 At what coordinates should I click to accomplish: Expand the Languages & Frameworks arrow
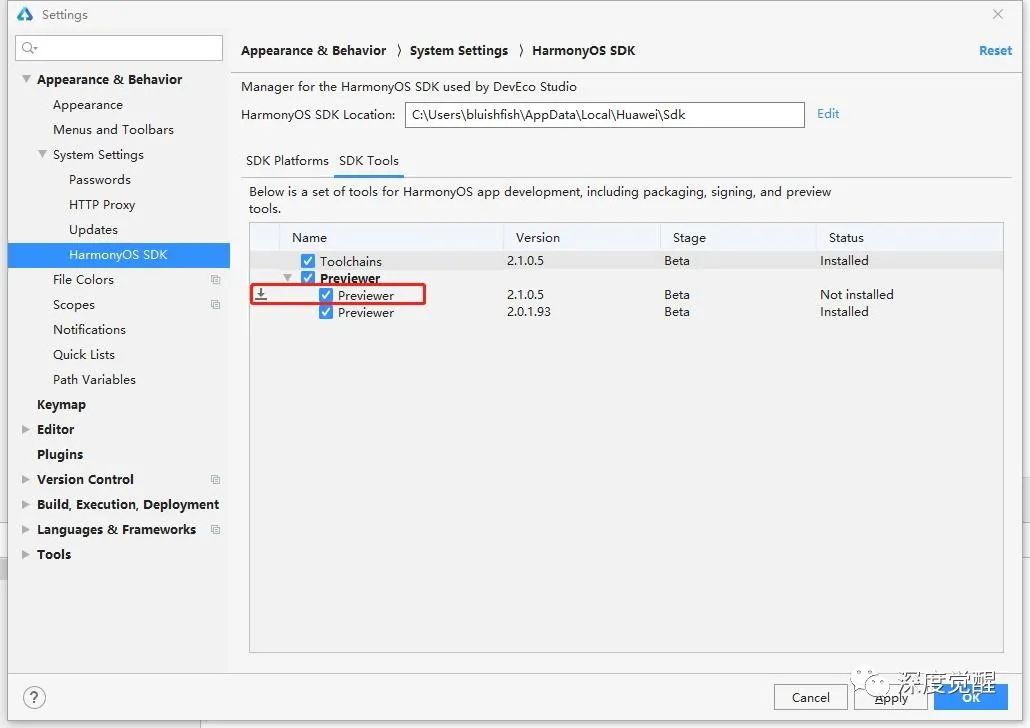26,530
